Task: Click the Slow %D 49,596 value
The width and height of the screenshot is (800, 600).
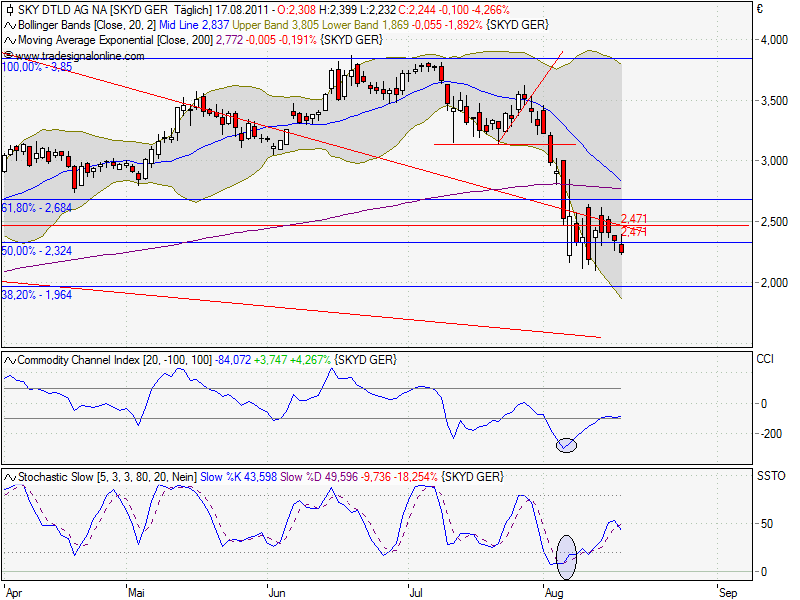Action: (x=319, y=477)
